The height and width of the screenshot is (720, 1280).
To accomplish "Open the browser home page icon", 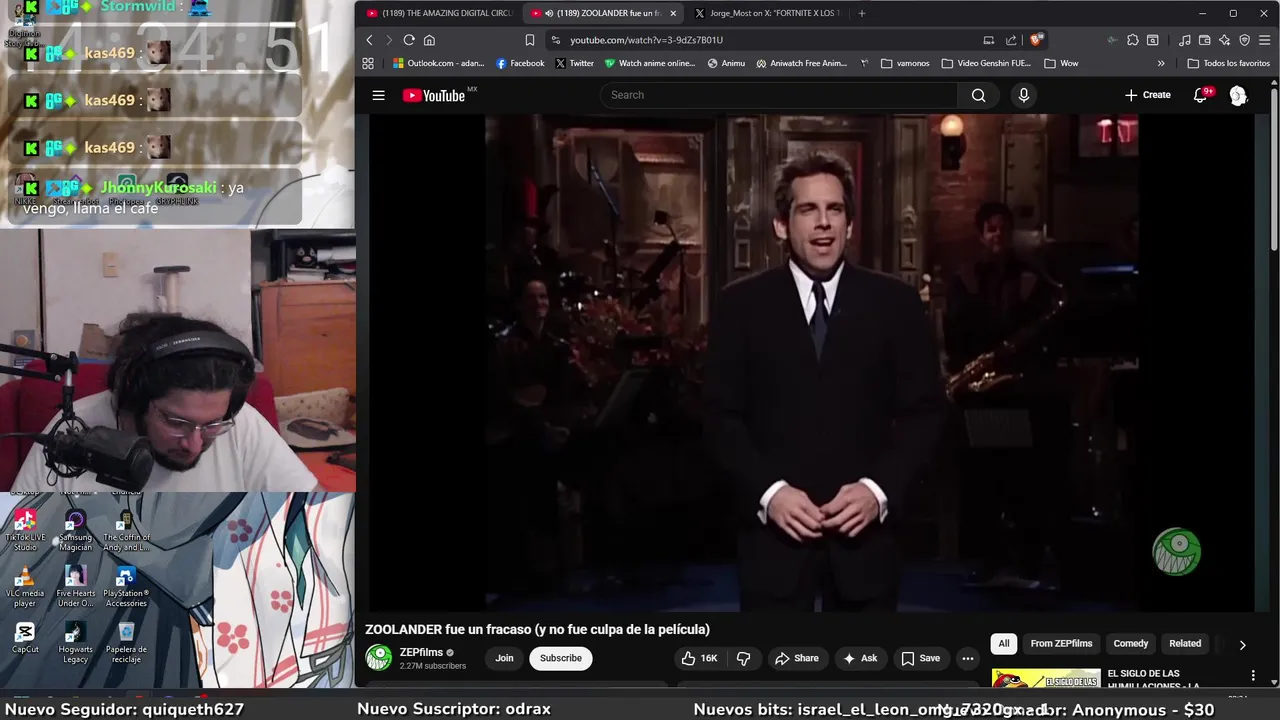I will click(x=429, y=40).
